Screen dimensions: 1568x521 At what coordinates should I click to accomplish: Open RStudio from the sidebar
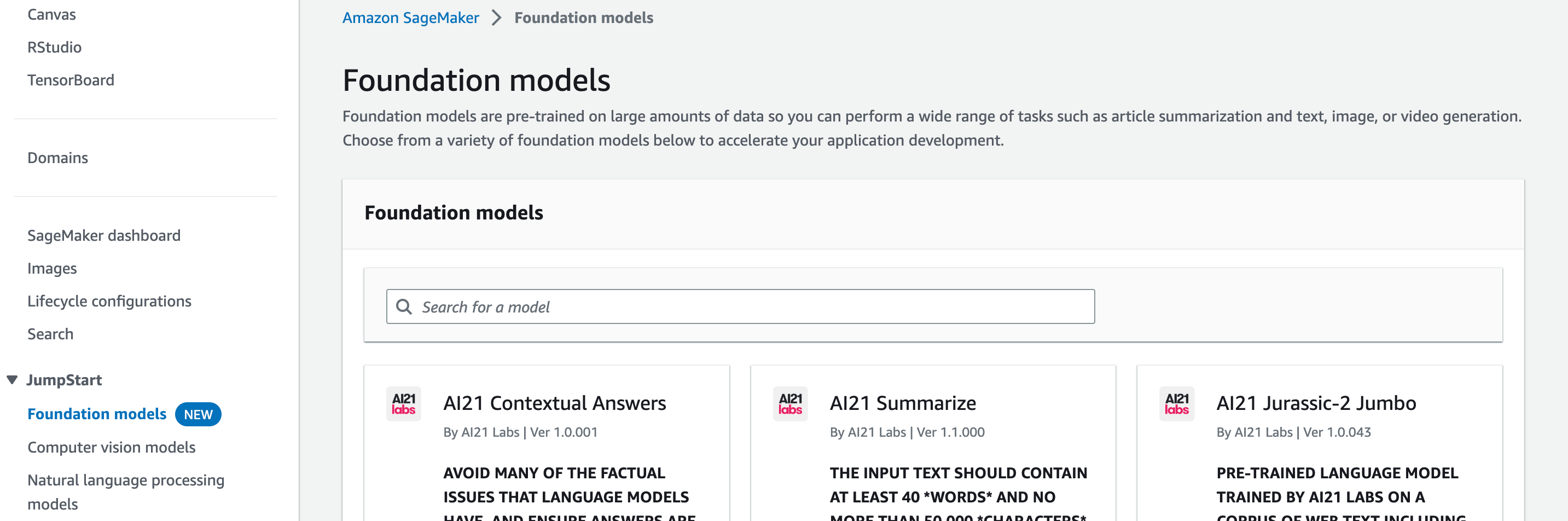[x=54, y=48]
